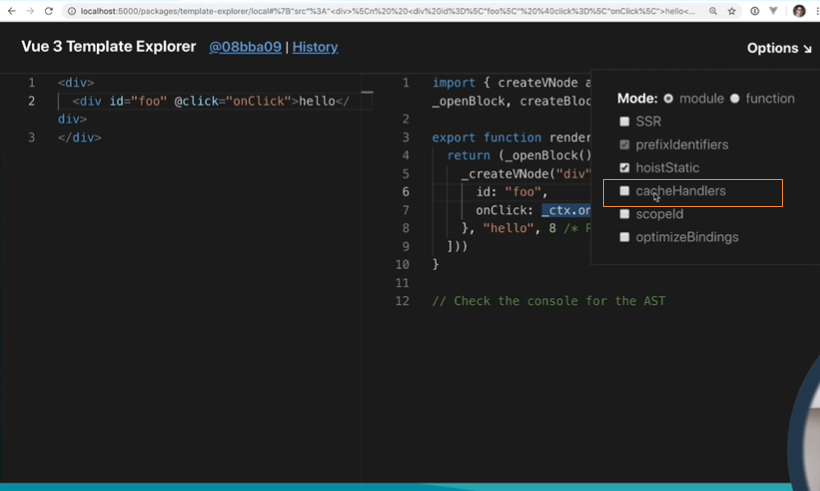Click line number 2 in template gutter
The image size is (820, 491).
pyautogui.click(x=32, y=101)
